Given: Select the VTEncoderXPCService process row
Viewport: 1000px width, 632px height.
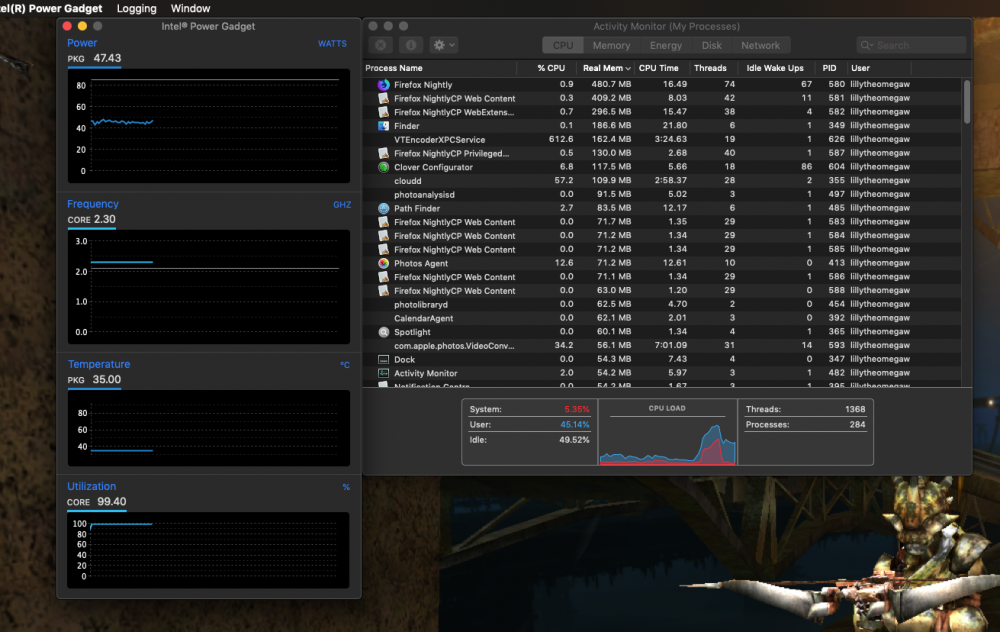Looking at the screenshot, I should click(662, 139).
